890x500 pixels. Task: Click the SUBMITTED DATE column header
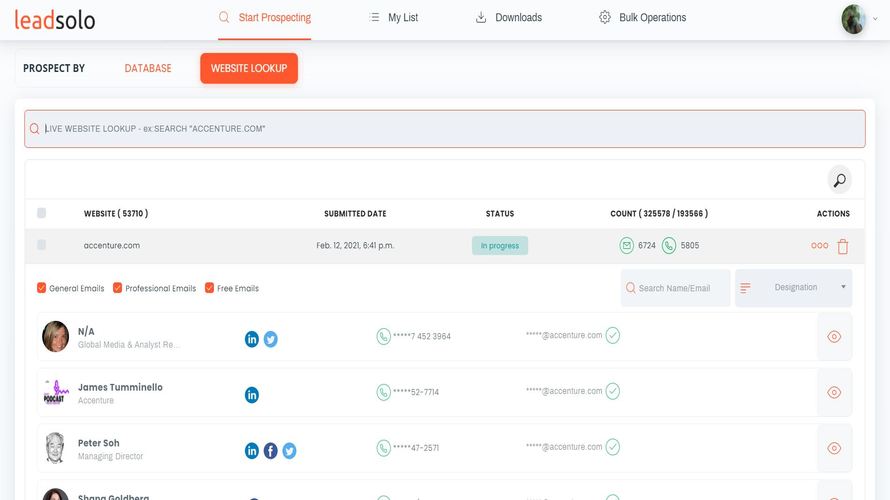pyautogui.click(x=355, y=213)
